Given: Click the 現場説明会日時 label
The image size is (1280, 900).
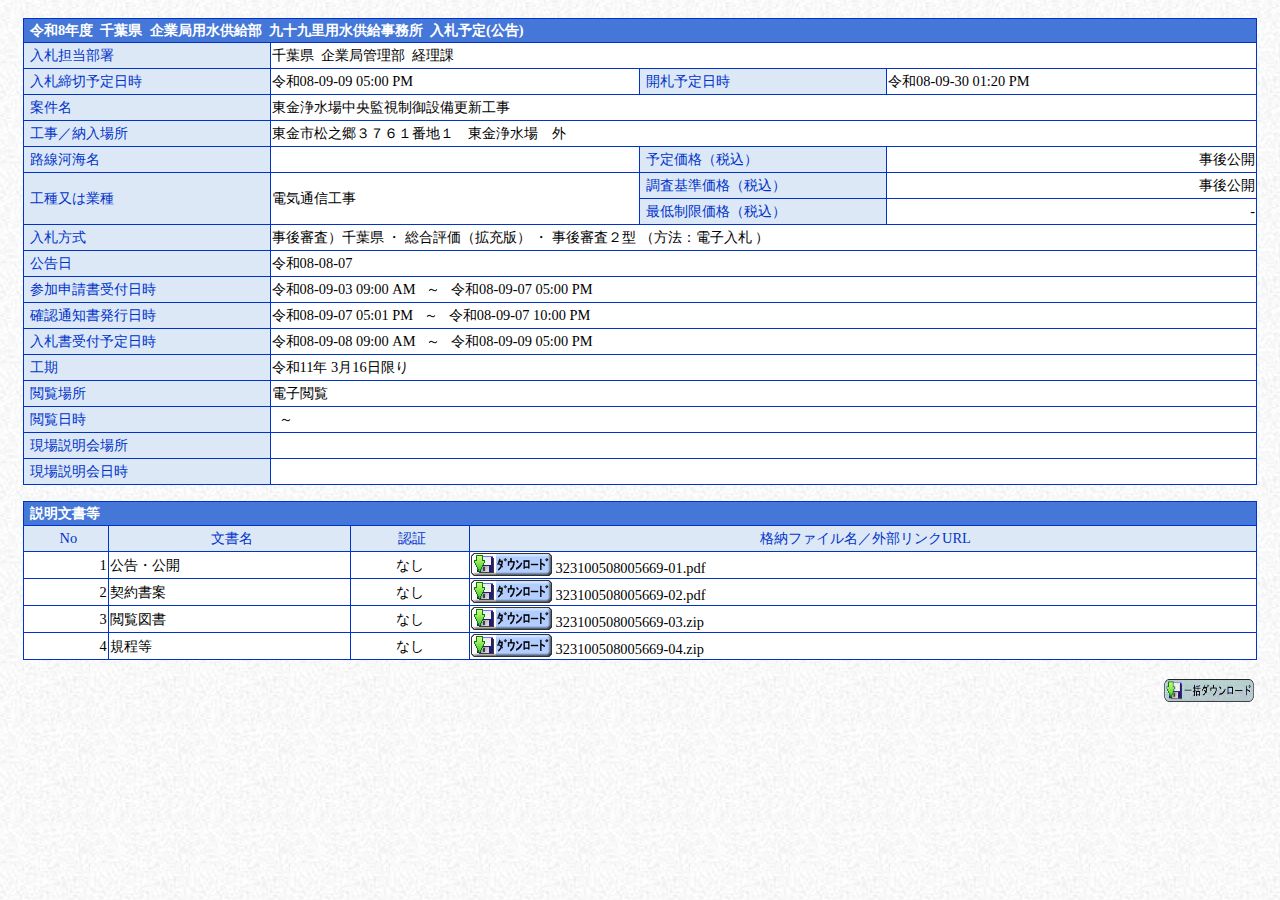Looking at the screenshot, I should click(147, 472).
